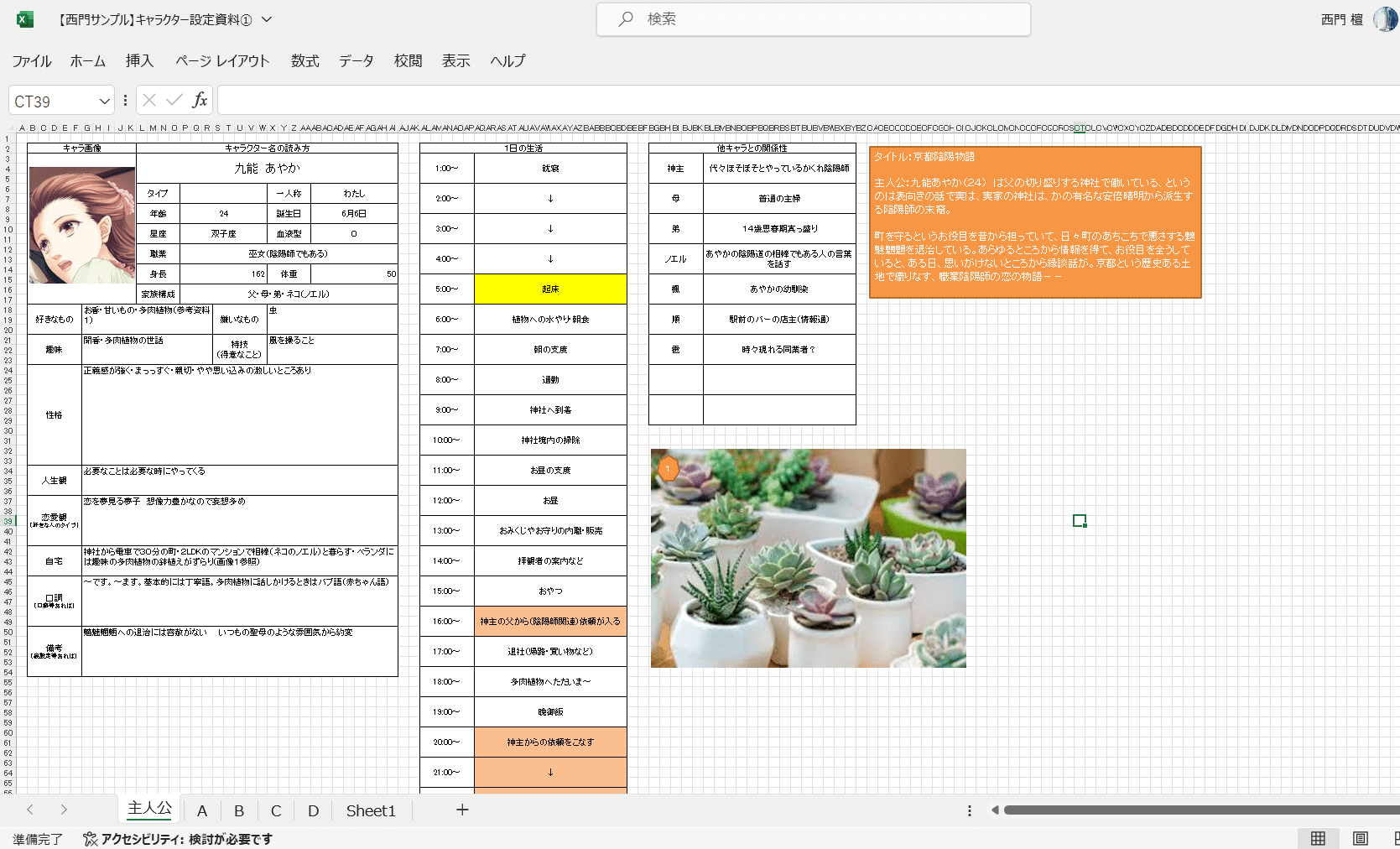This screenshot has height=849, width=1400.
Task: Select the orange title text box 京都陰陽物語
Action: click(x=1035, y=222)
